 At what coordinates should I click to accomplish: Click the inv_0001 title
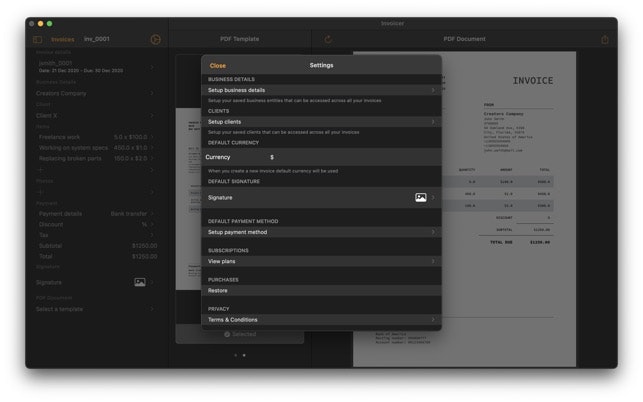point(97,39)
